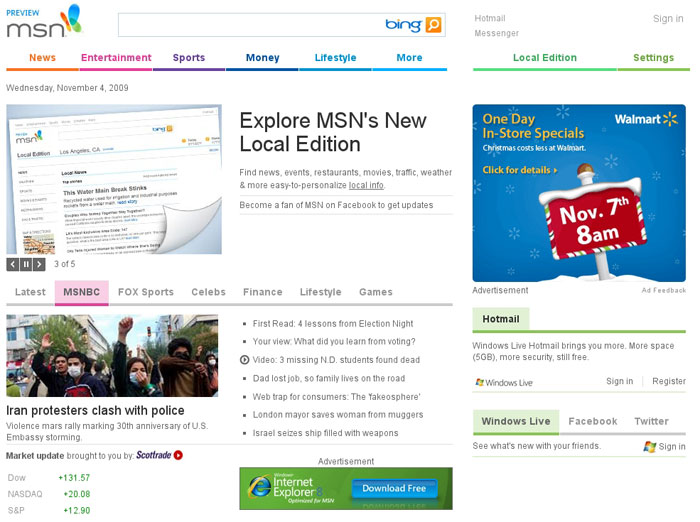700x522 pixels.
Task: Open 'Video: 3 missing N.D. students found dead'
Action: pos(336,360)
